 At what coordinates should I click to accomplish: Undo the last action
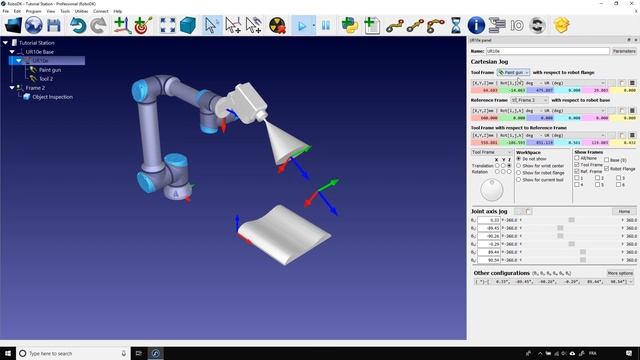(x=78, y=25)
